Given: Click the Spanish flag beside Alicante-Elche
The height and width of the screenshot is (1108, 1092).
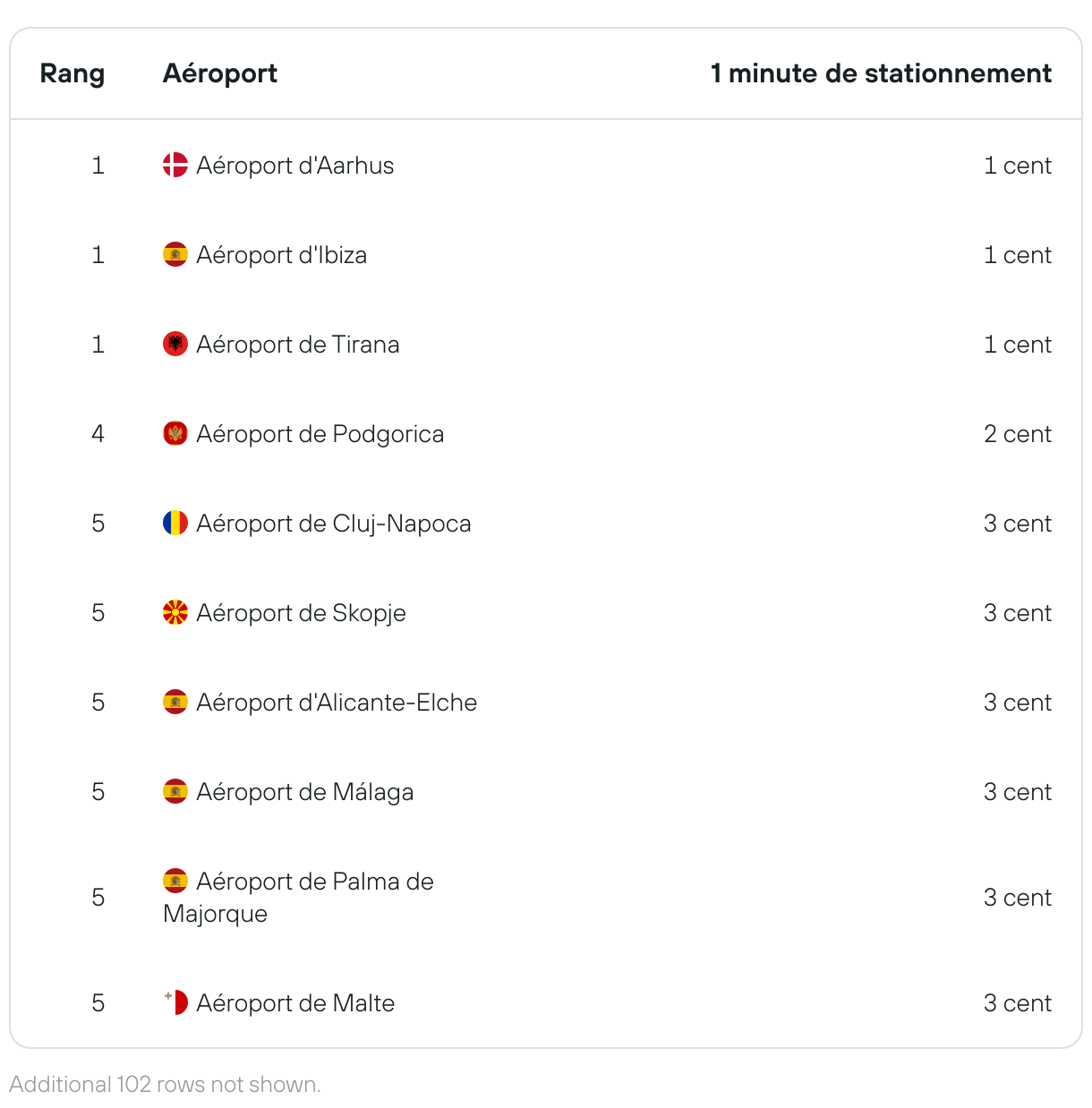Looking at the screenshot, I should click(175, 702).
